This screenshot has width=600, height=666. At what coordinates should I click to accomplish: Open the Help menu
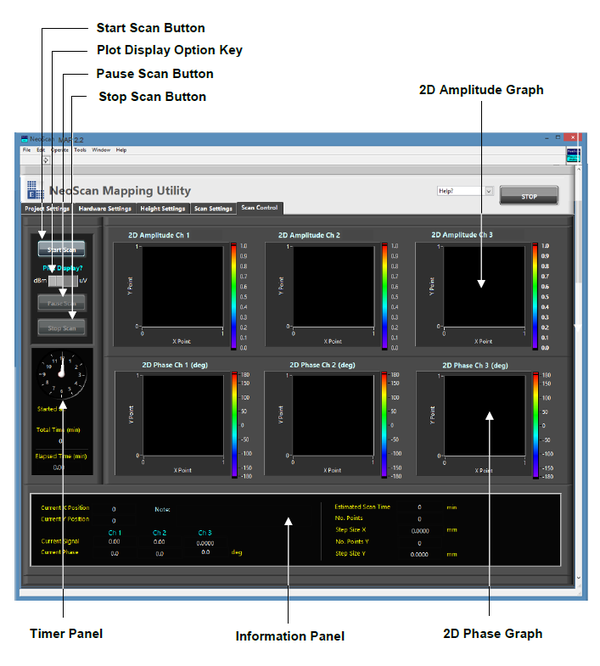point(121,150)
